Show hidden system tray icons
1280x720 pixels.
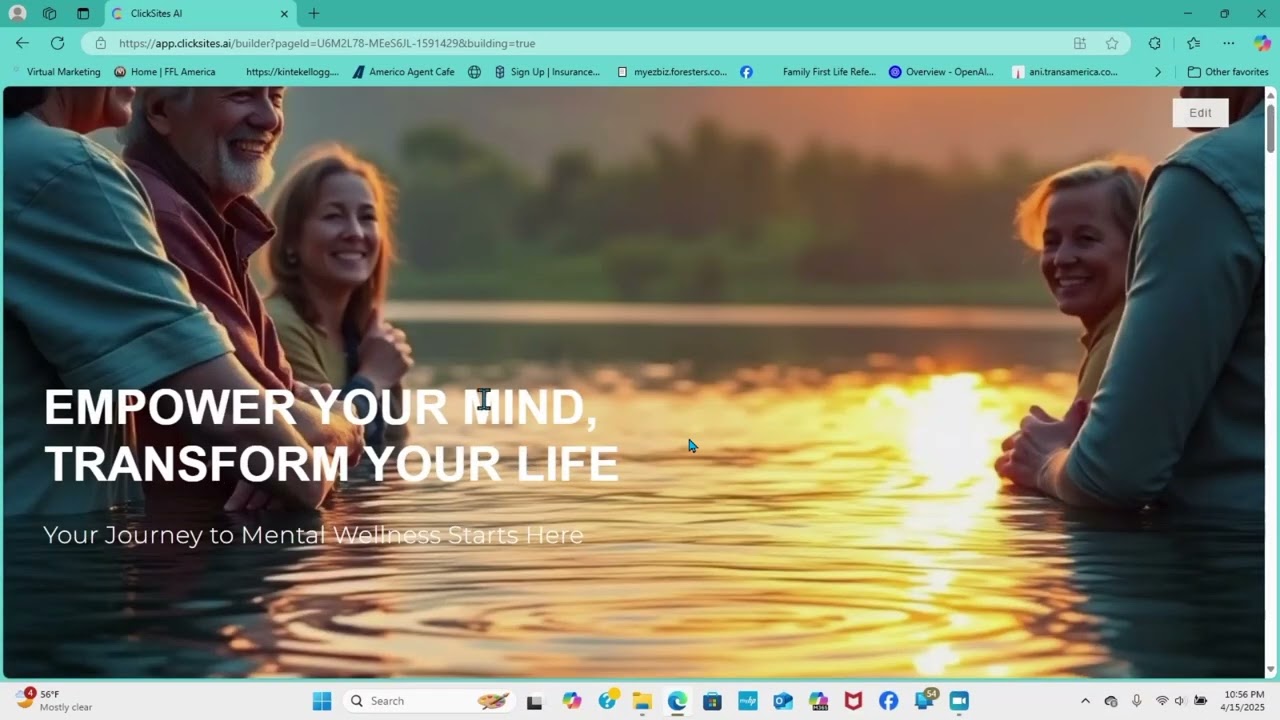(1085, 701)
